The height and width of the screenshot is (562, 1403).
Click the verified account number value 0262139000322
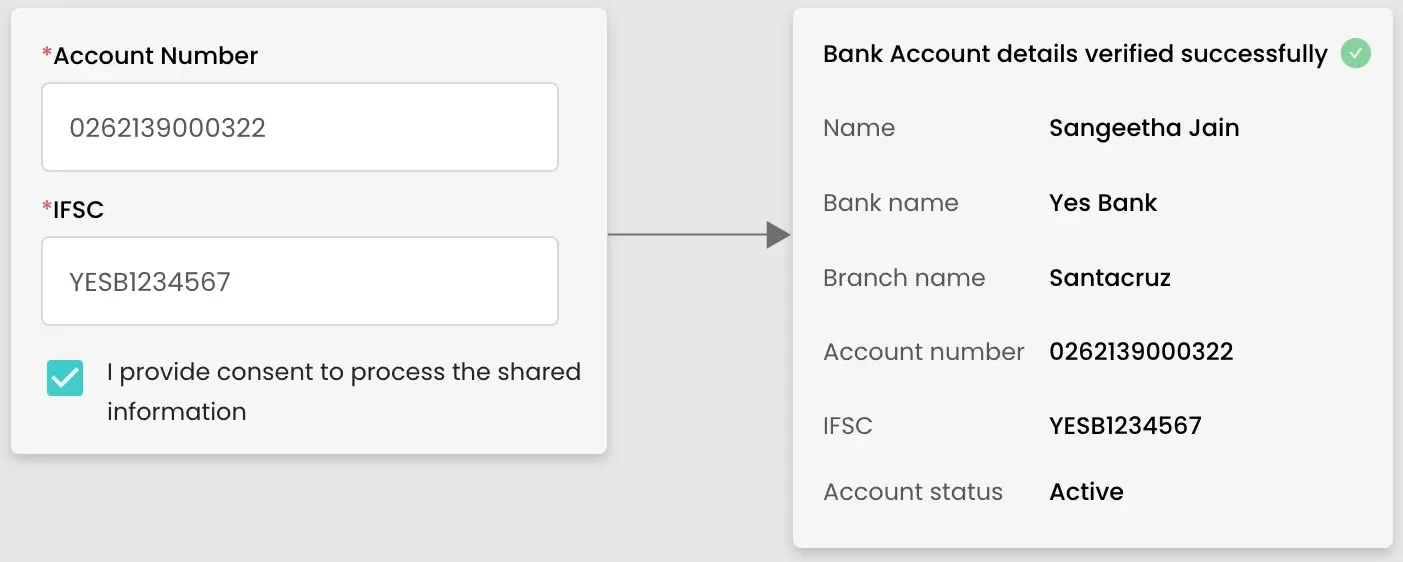pyautogui.click(x=1141, y=352)
